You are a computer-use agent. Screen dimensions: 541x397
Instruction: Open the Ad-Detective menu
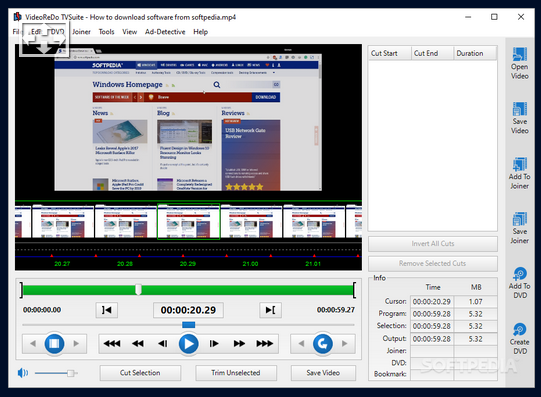coord(165,32)
